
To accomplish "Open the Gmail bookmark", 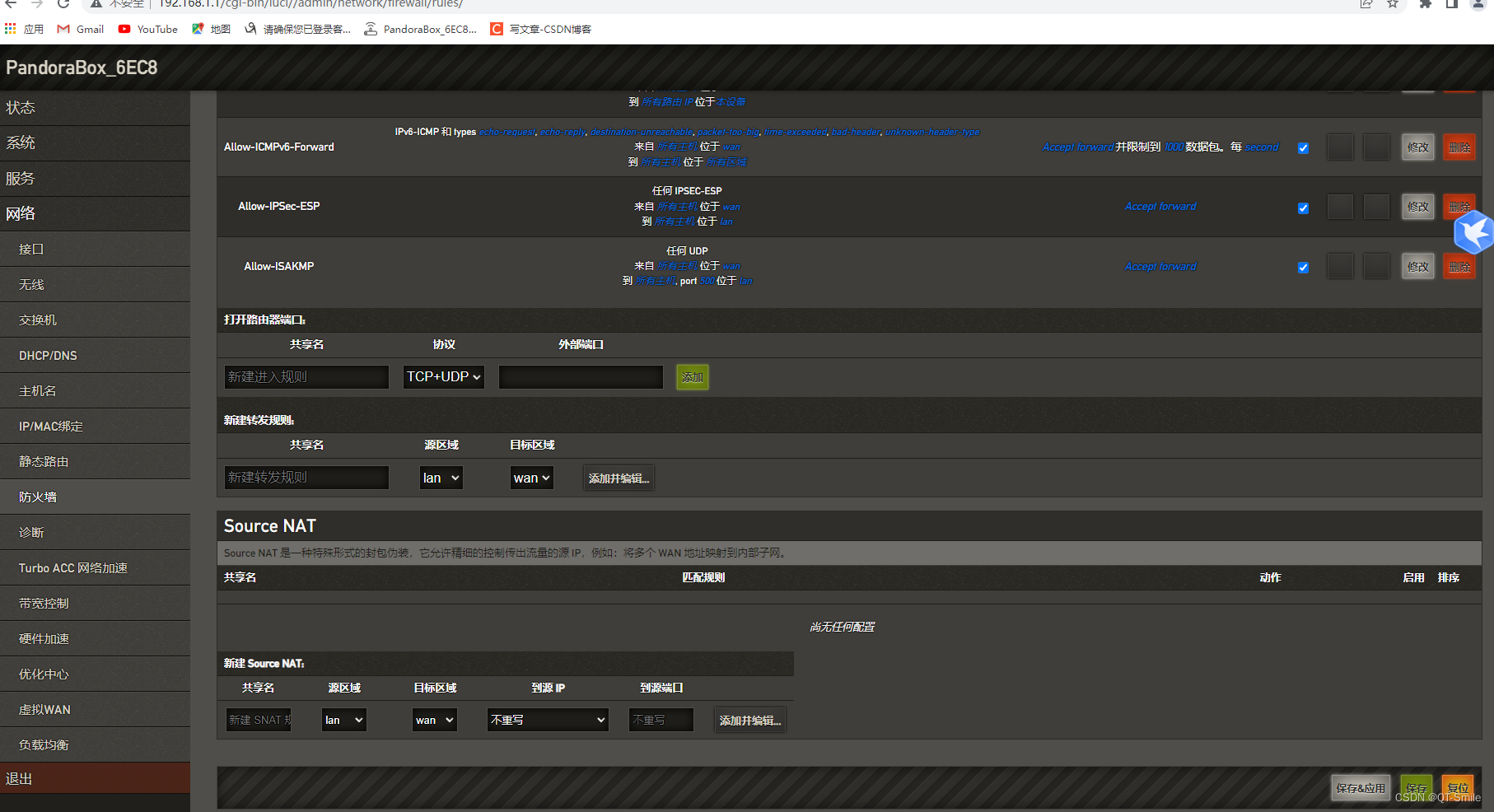I will tap(81, 29).
